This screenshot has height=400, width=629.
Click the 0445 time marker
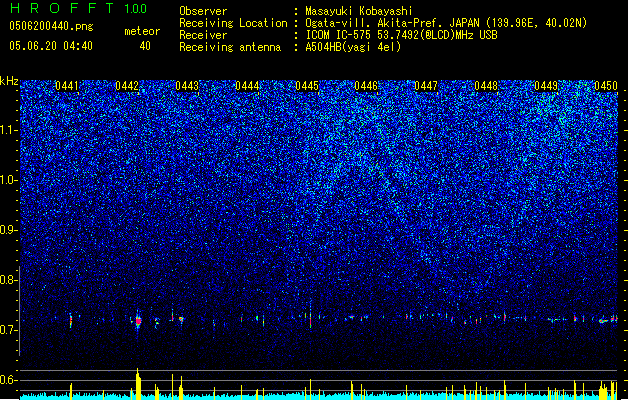click(x=307, y=86)
